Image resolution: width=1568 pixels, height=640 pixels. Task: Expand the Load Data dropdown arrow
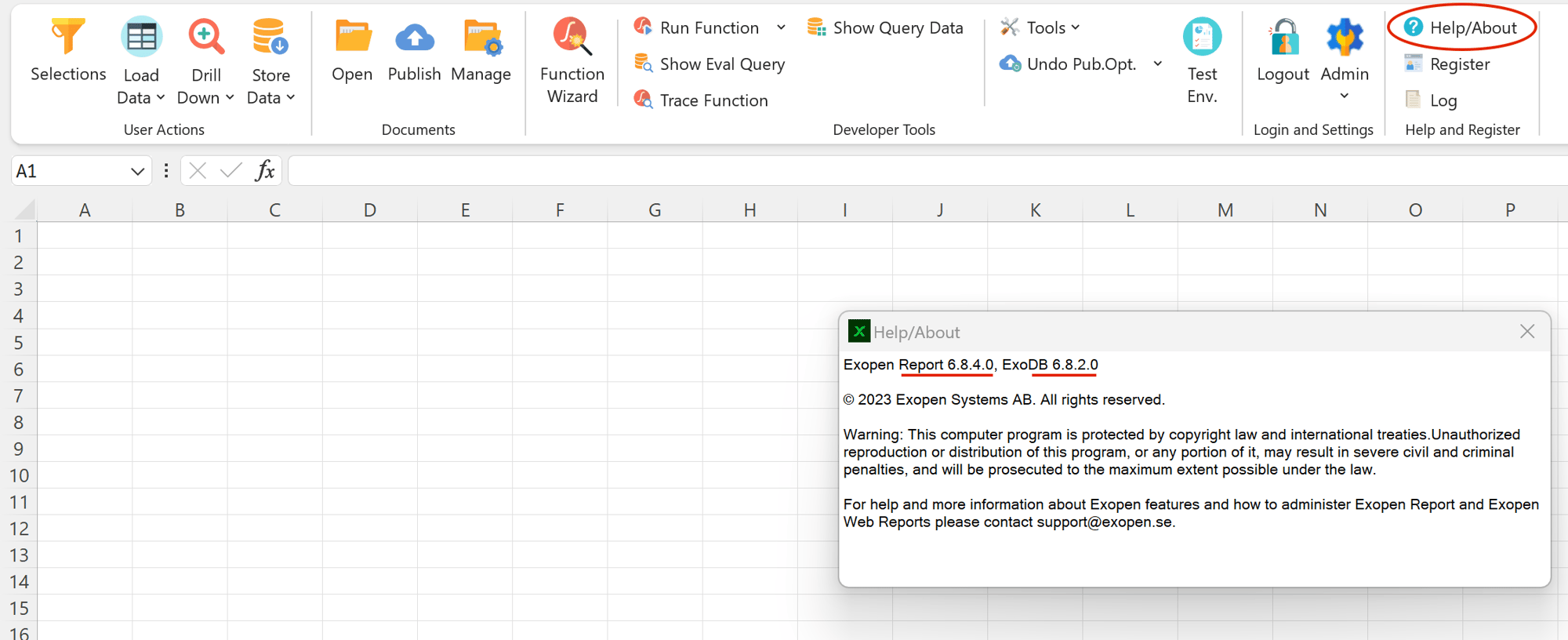pos(161,97)
